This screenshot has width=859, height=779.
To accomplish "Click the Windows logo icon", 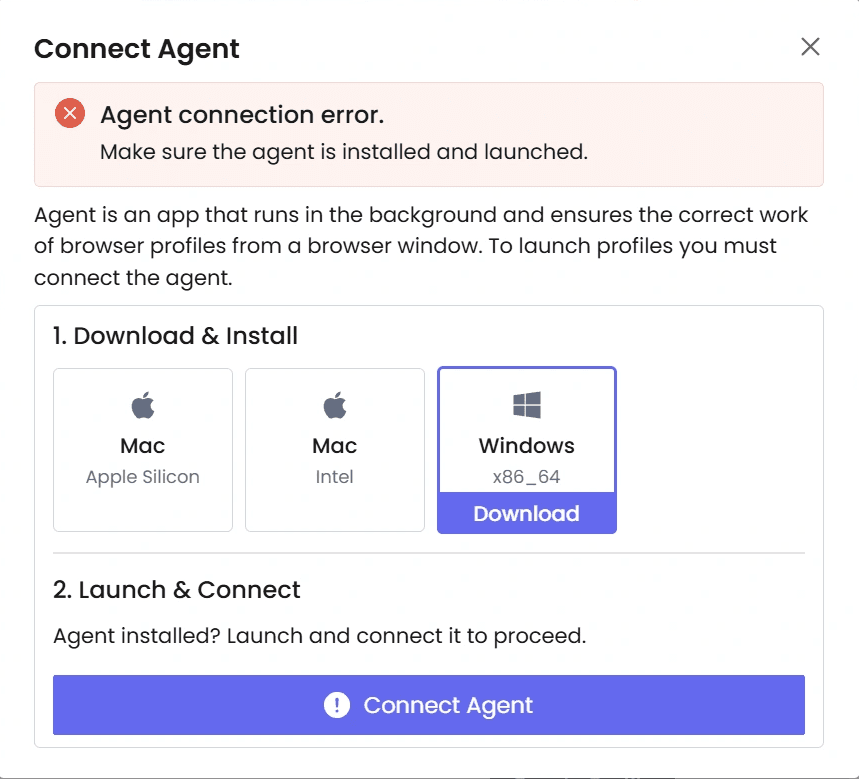I will [x=526, y=405].
